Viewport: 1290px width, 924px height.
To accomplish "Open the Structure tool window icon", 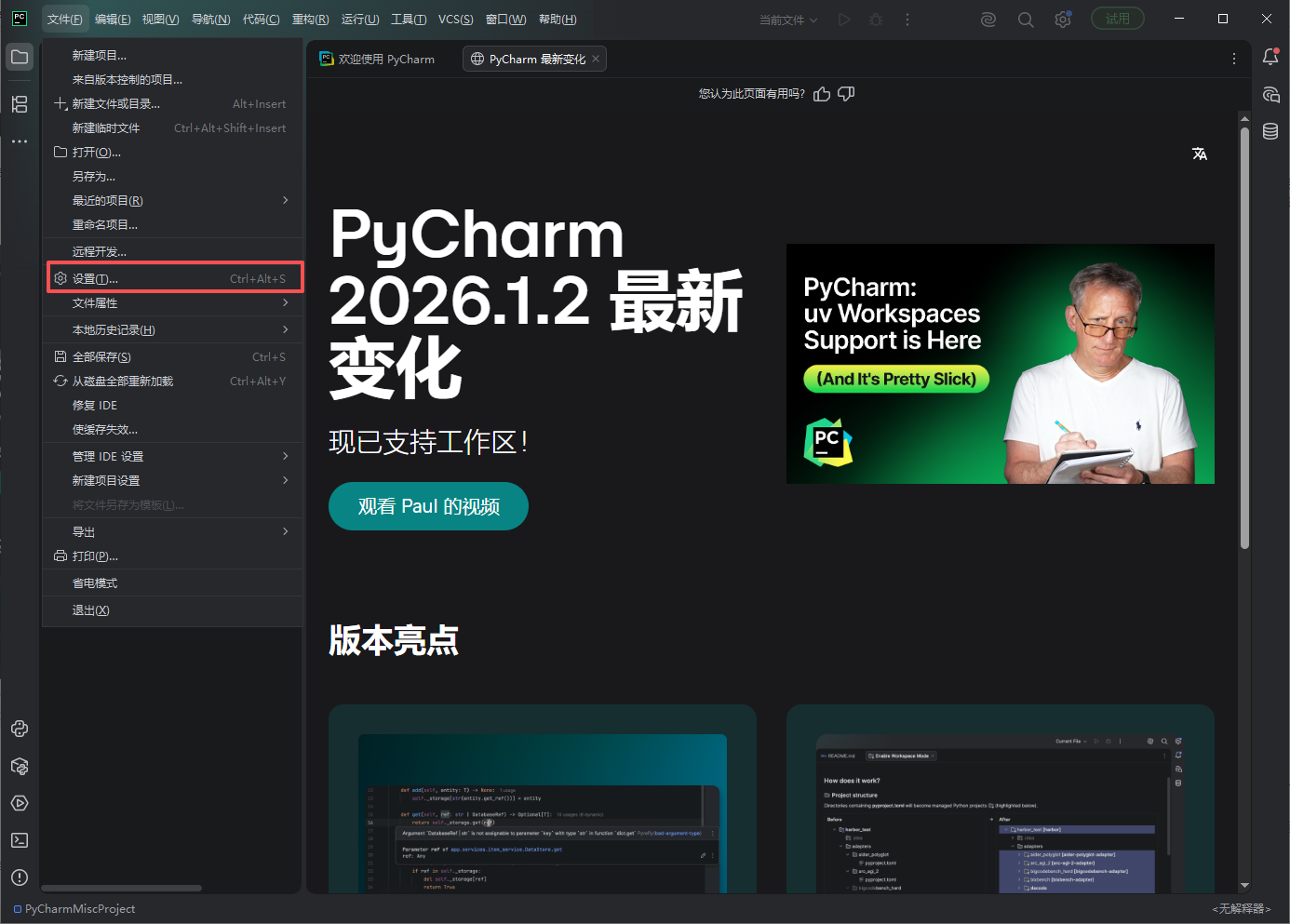I will point(20,104).
